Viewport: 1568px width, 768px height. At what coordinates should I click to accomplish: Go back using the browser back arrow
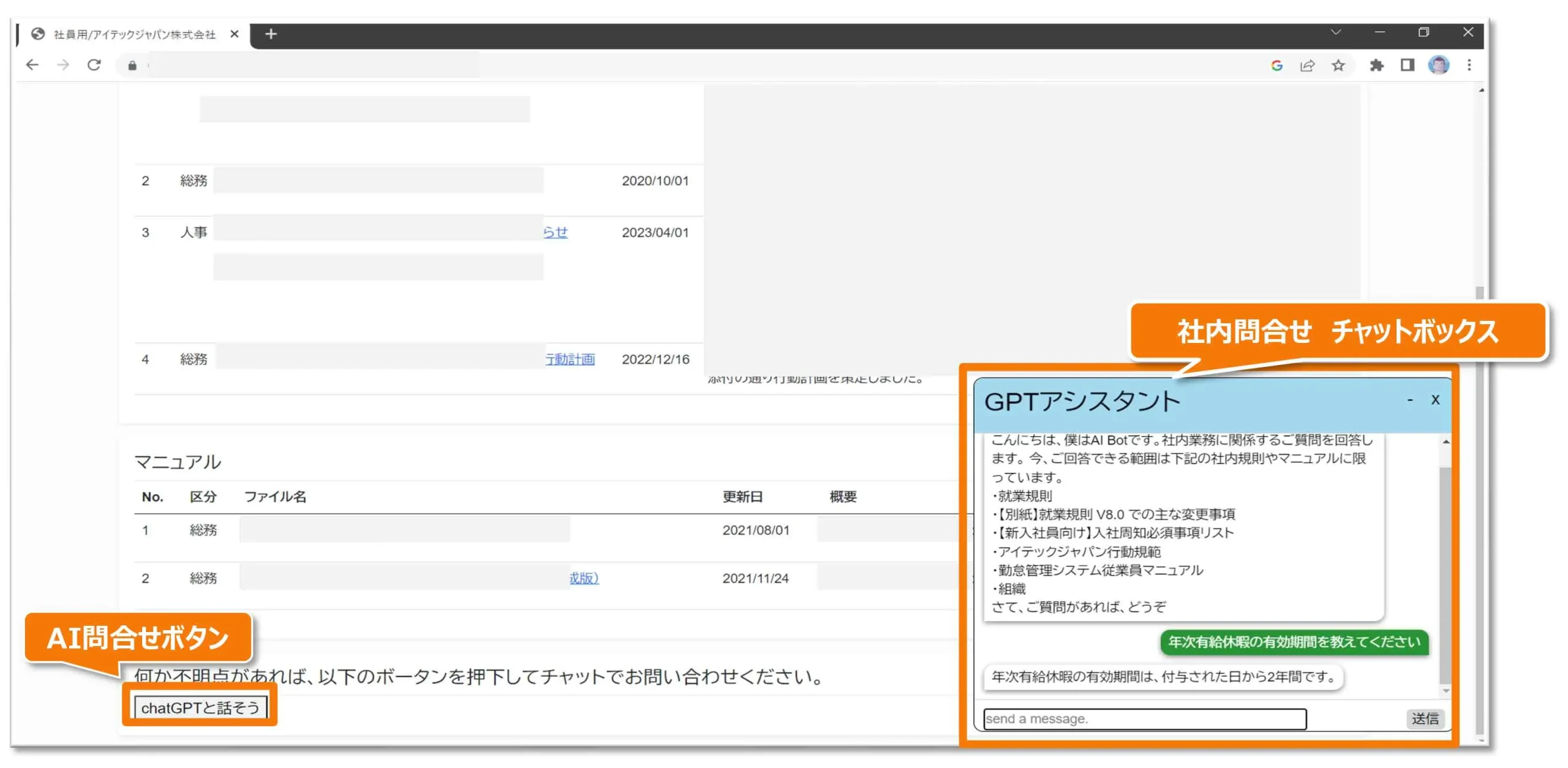tap(32, 65)
